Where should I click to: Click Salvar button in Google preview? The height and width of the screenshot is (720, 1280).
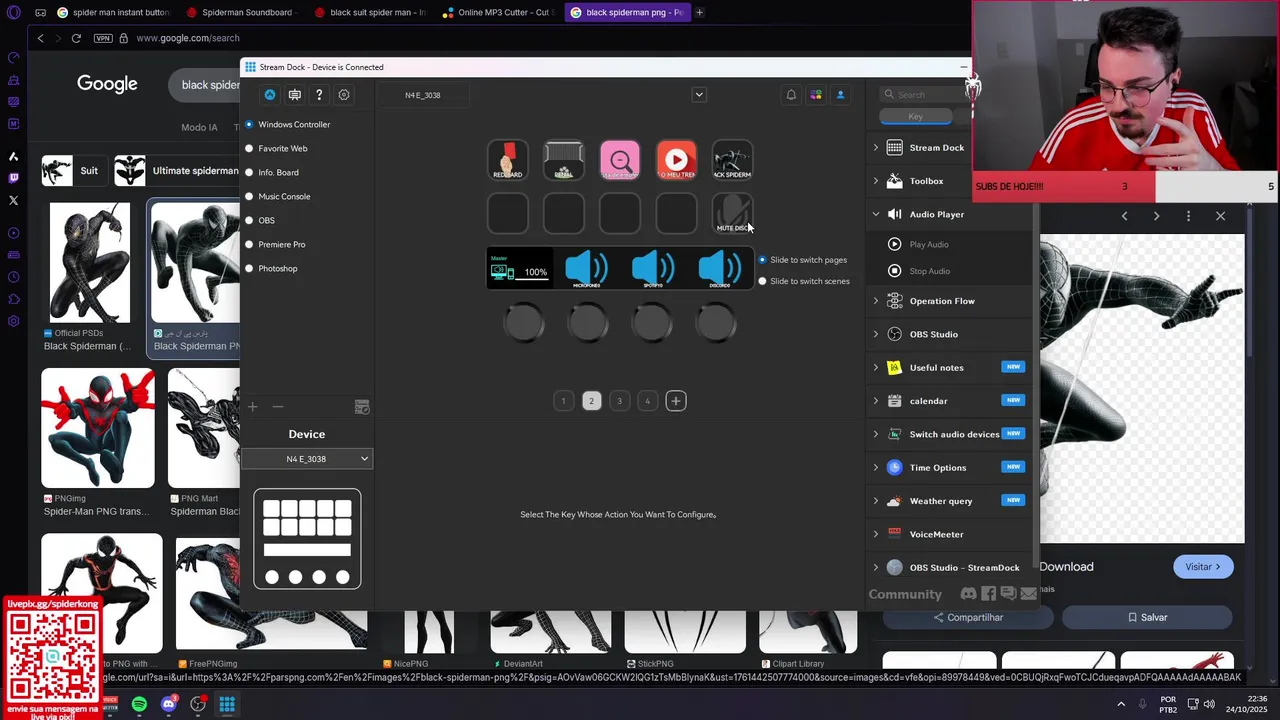tap(1147, 618)
